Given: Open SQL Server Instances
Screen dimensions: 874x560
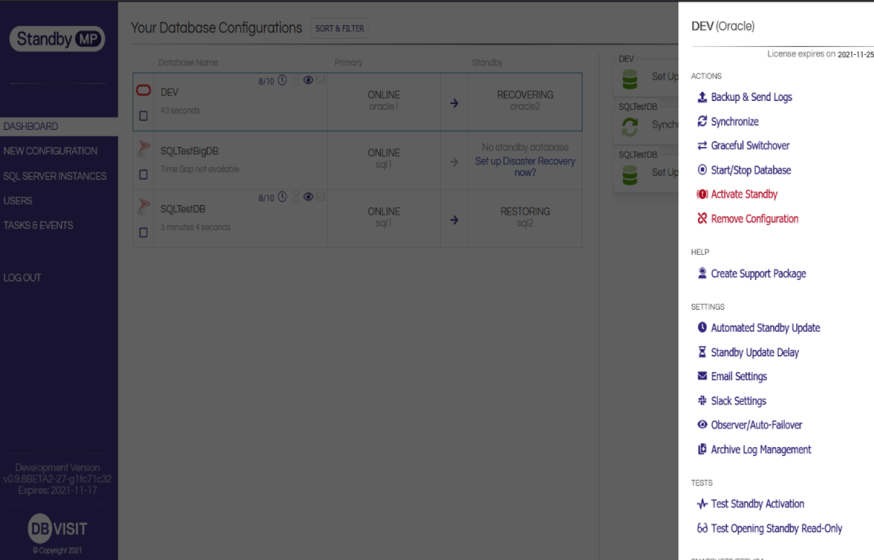Looking at the screenshot, I should click(x=55, y=176).
